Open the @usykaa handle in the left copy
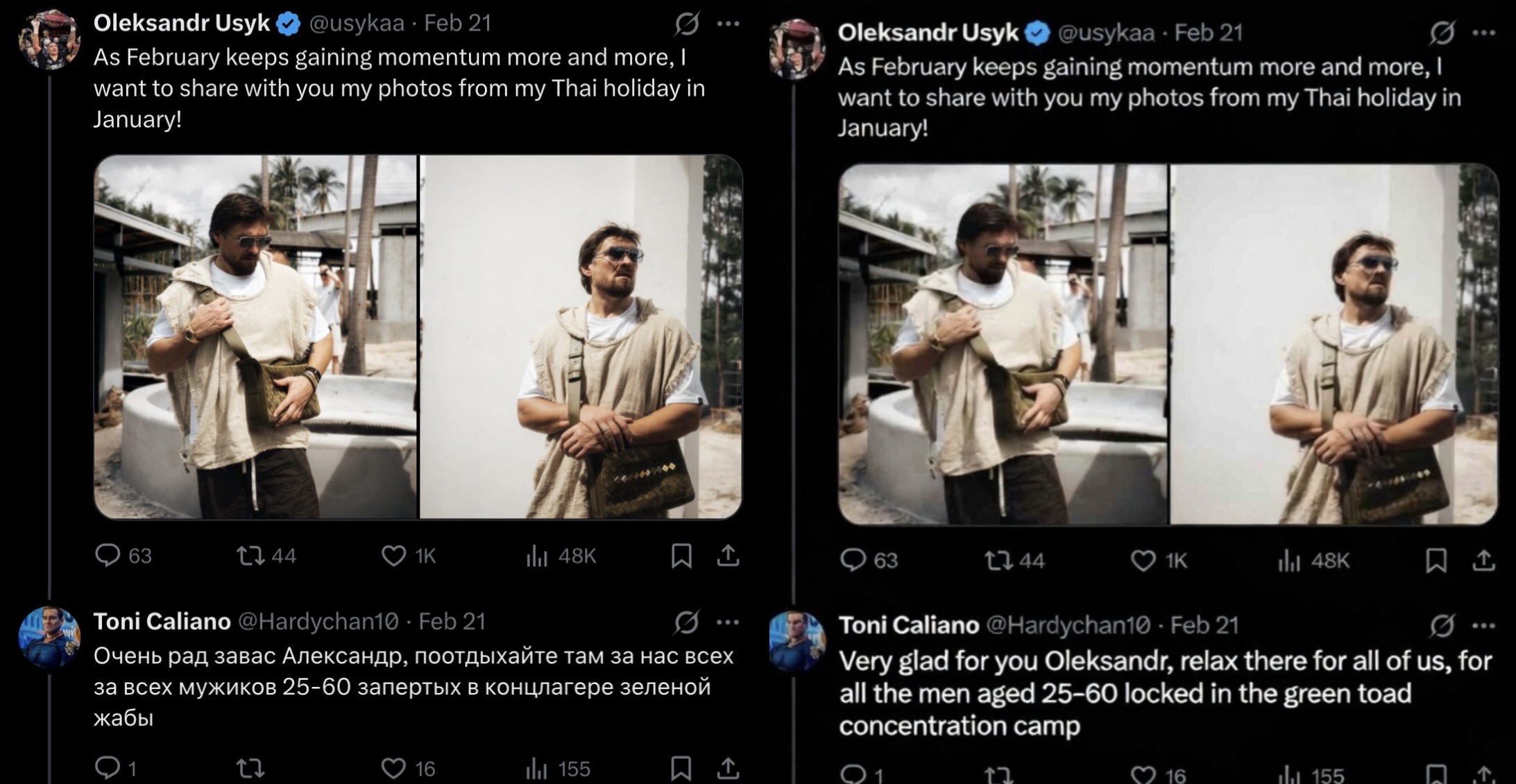This screenshot has width=1516, height=784. (357, 24)
